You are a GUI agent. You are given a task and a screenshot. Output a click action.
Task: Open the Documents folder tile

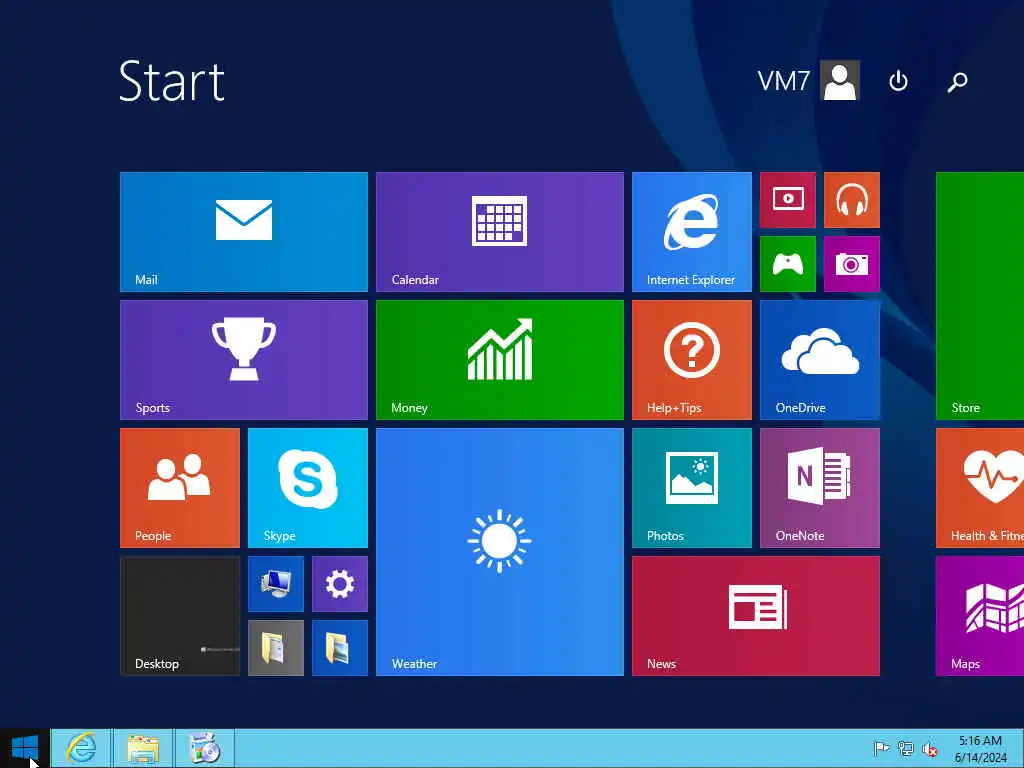pyautogui.click(x=276, y=648)
